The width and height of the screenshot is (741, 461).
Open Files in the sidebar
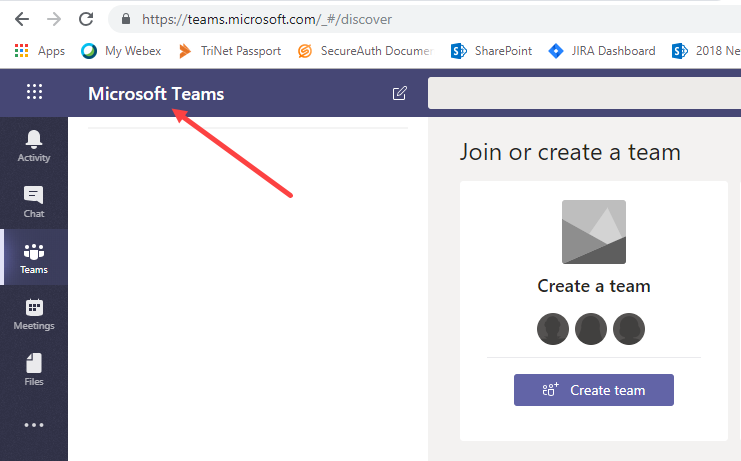point(34,369)
